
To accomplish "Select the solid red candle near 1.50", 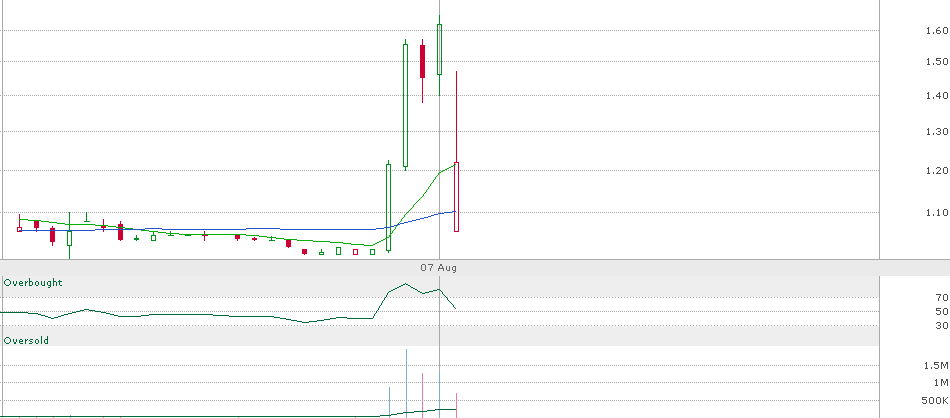I will click(422, 61).
